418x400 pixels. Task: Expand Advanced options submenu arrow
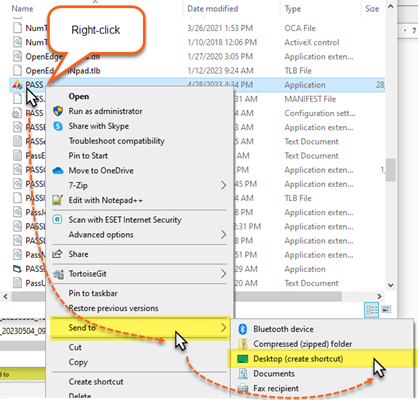click(x=223, y=235)
